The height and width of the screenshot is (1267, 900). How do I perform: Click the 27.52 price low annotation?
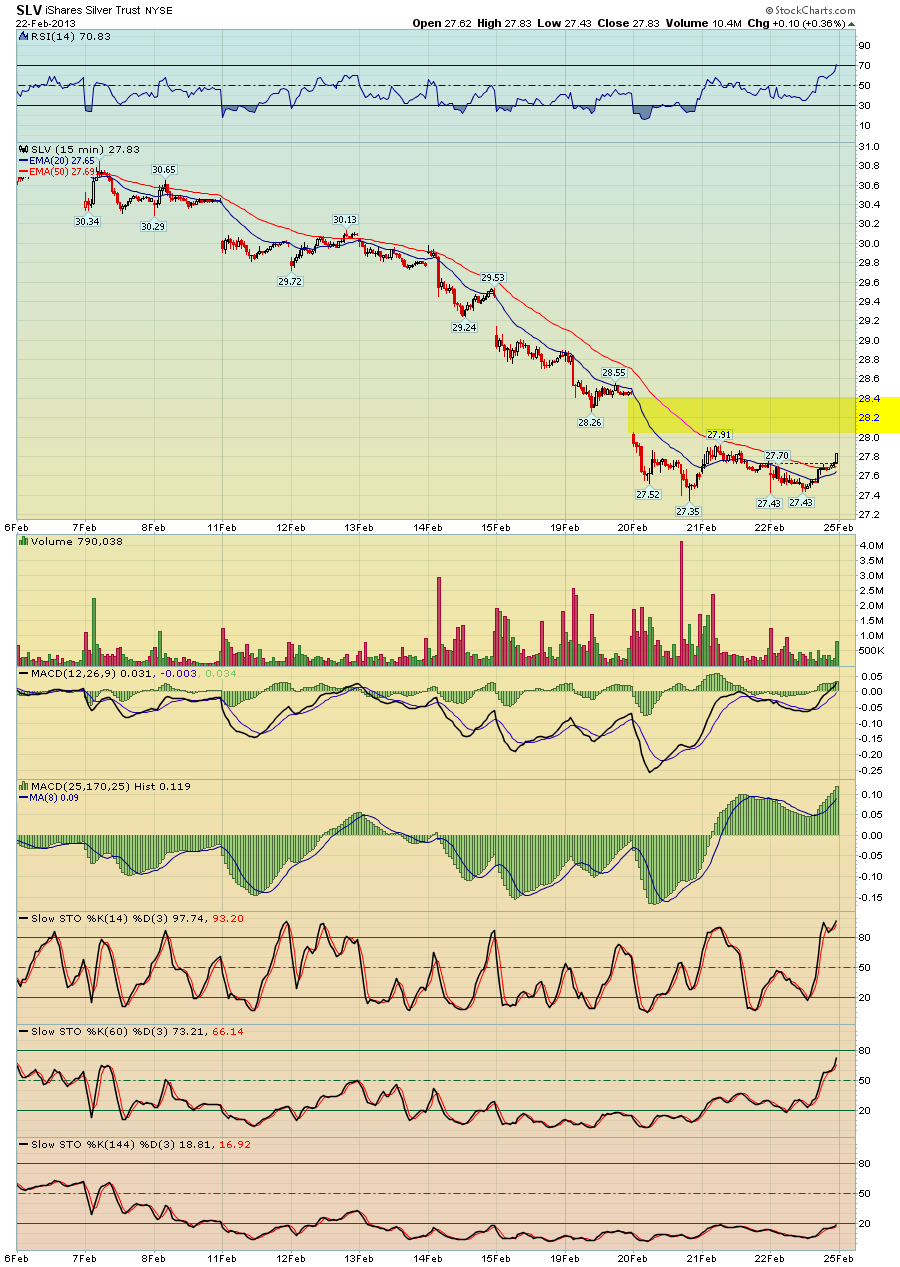tap(648, 494)
